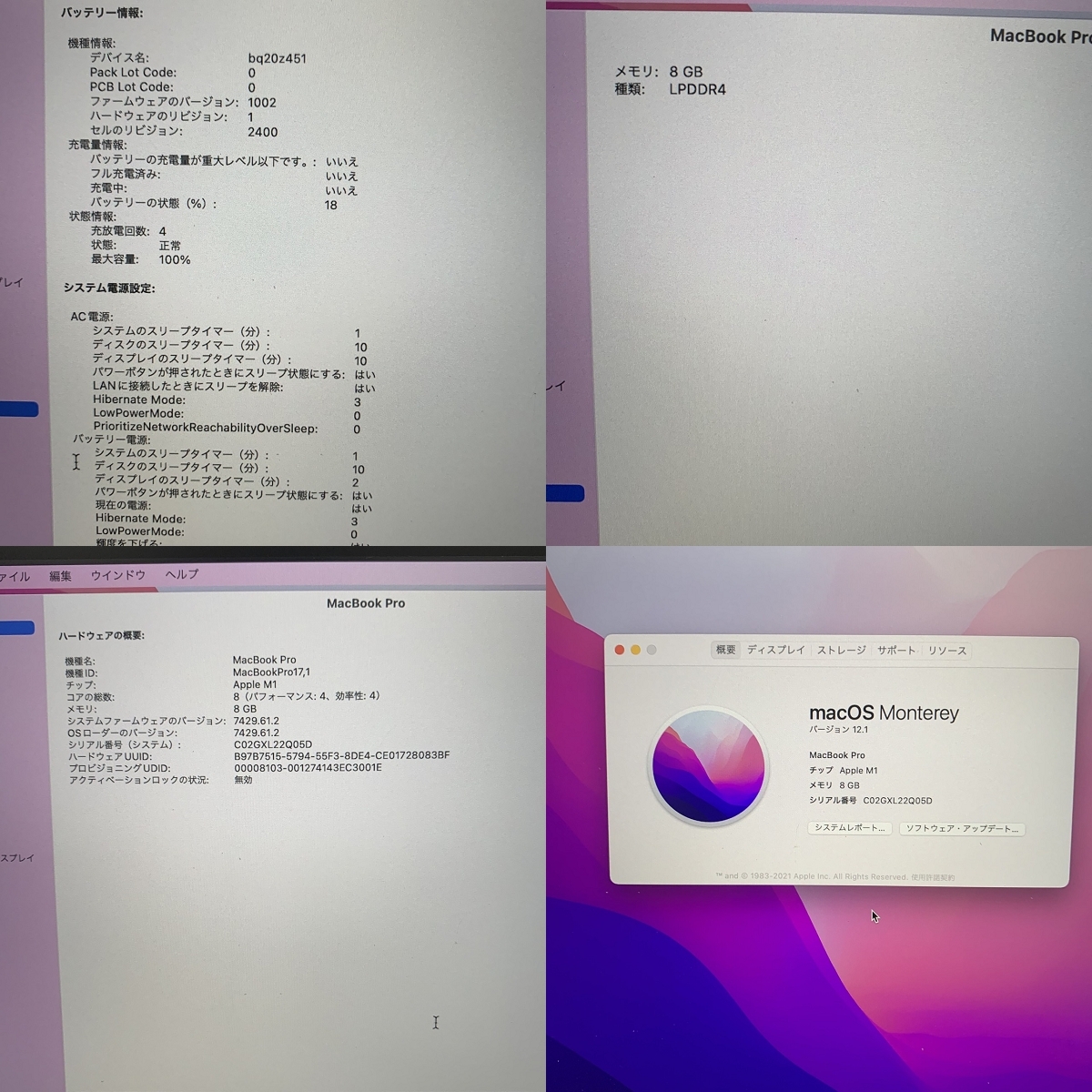Image resolution: width=1092 pixels, height=1092 pixels.
Task: Open the リソース tab
Action: pyautogui.click(x=946, y=651)
